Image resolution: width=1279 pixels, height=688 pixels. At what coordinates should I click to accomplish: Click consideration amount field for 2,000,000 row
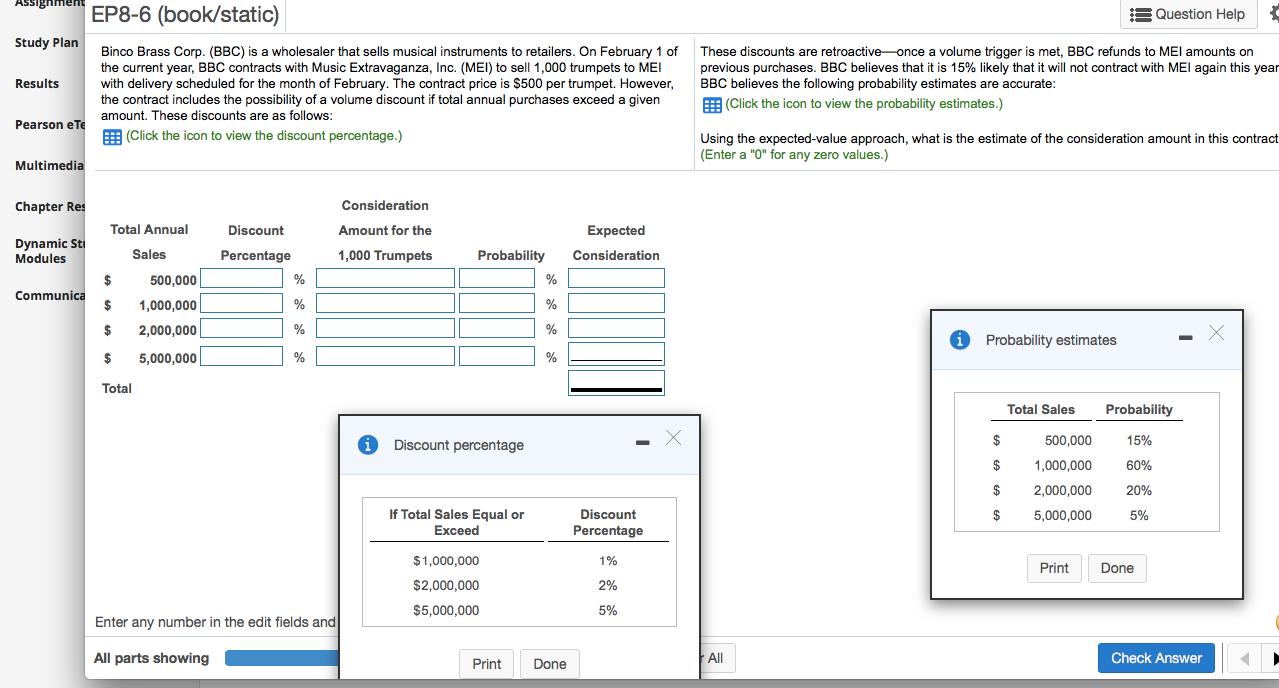pyautogui.click(x=385, y=328)
